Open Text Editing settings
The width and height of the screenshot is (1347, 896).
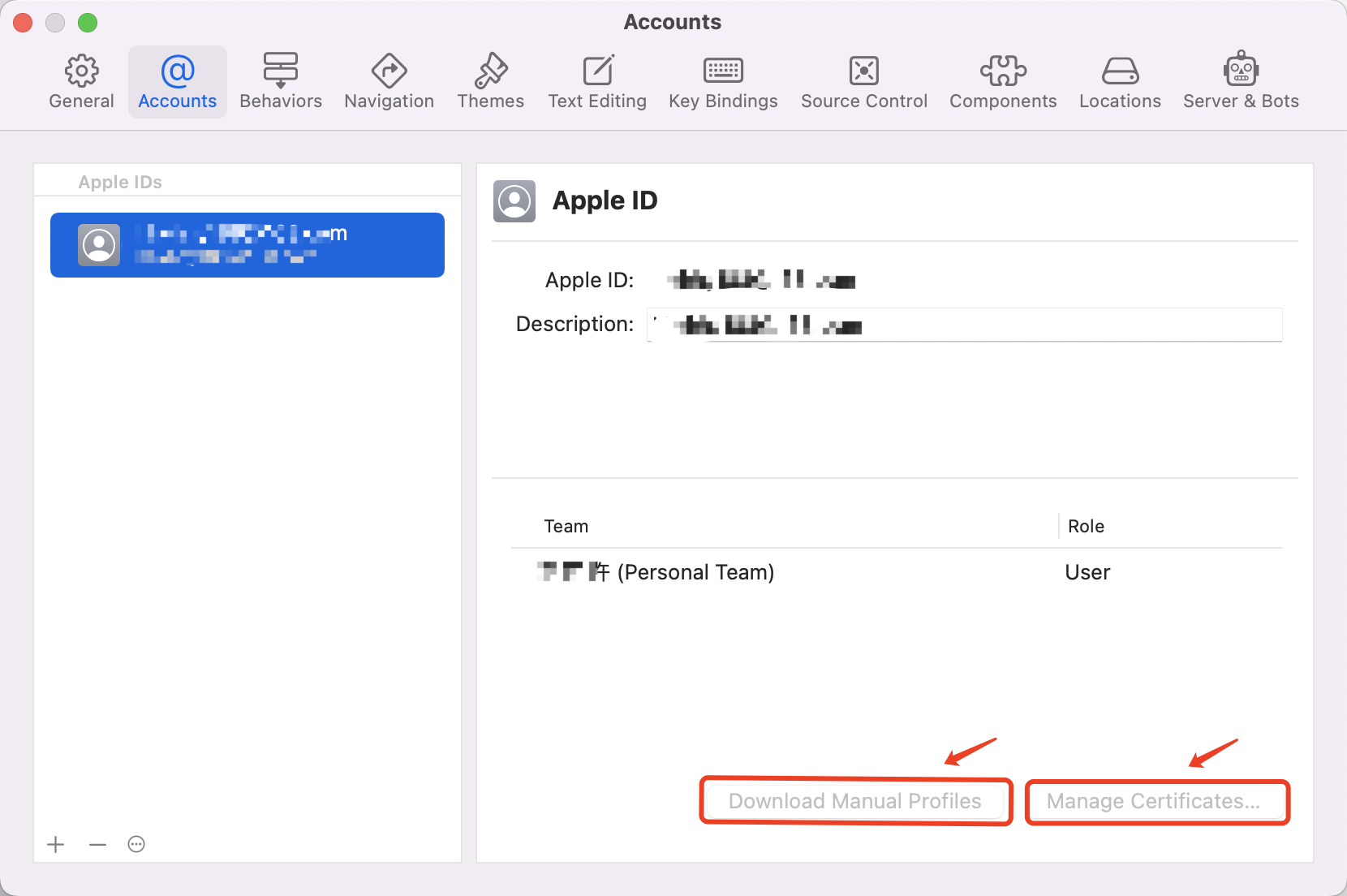pyautogui.click(x=597, y=80)
